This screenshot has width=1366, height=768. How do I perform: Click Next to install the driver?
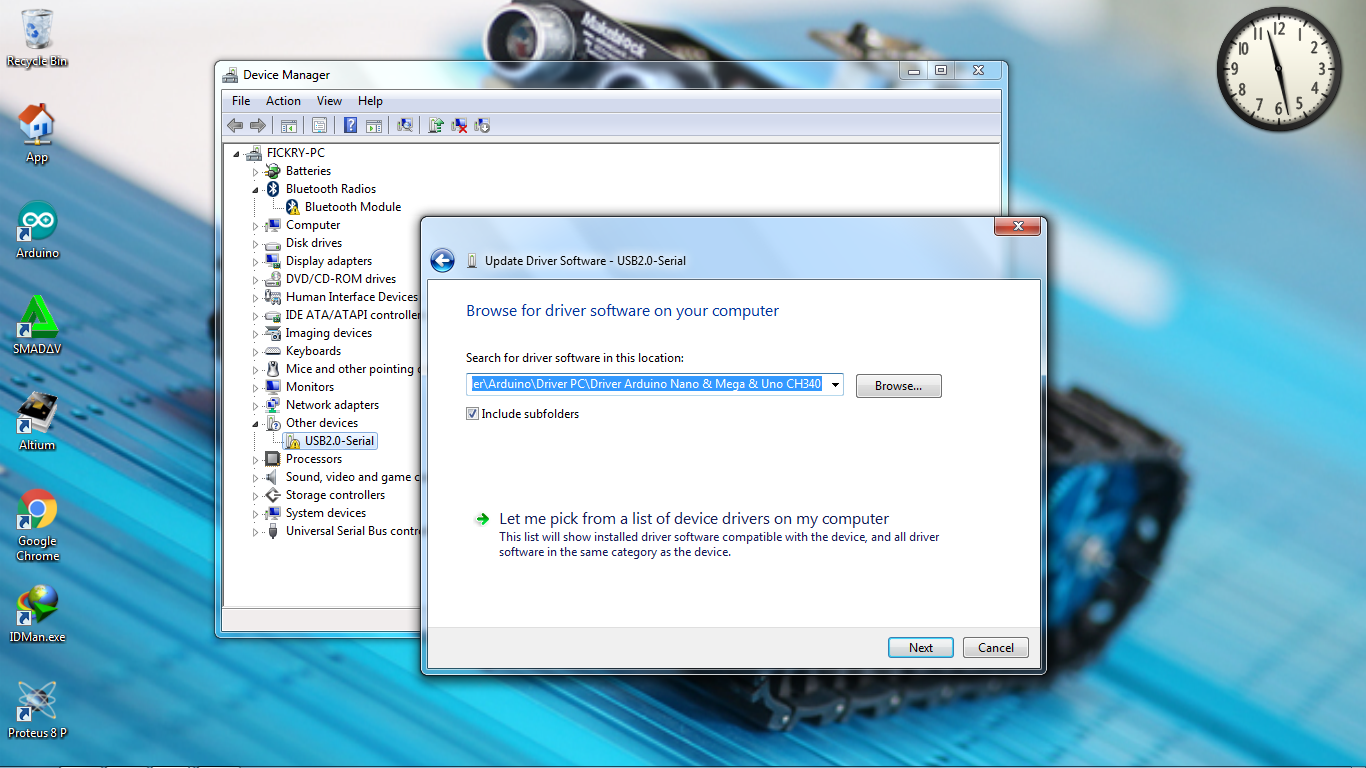[x=919, y=647]
